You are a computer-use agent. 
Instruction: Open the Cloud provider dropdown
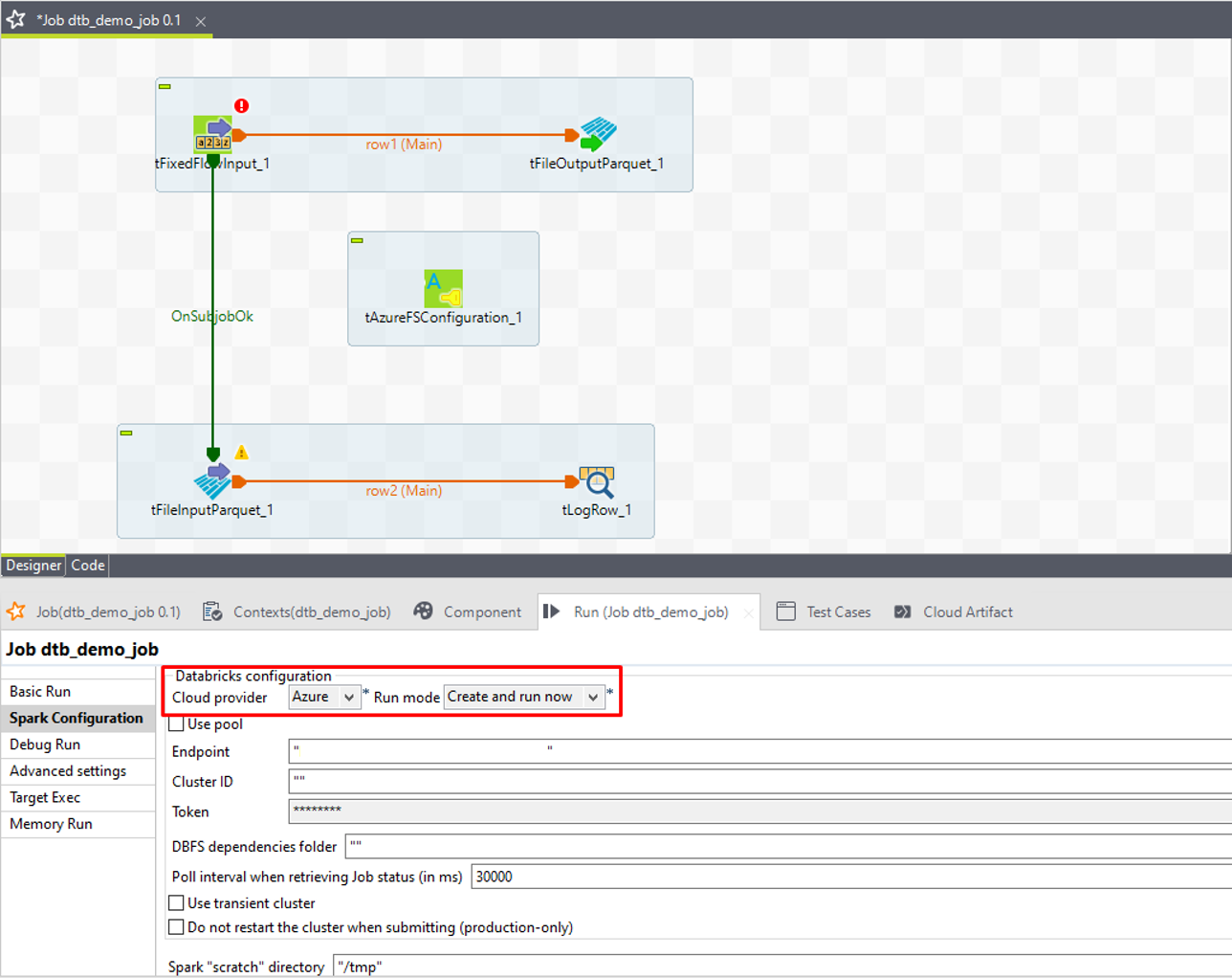tap(325, 697)
